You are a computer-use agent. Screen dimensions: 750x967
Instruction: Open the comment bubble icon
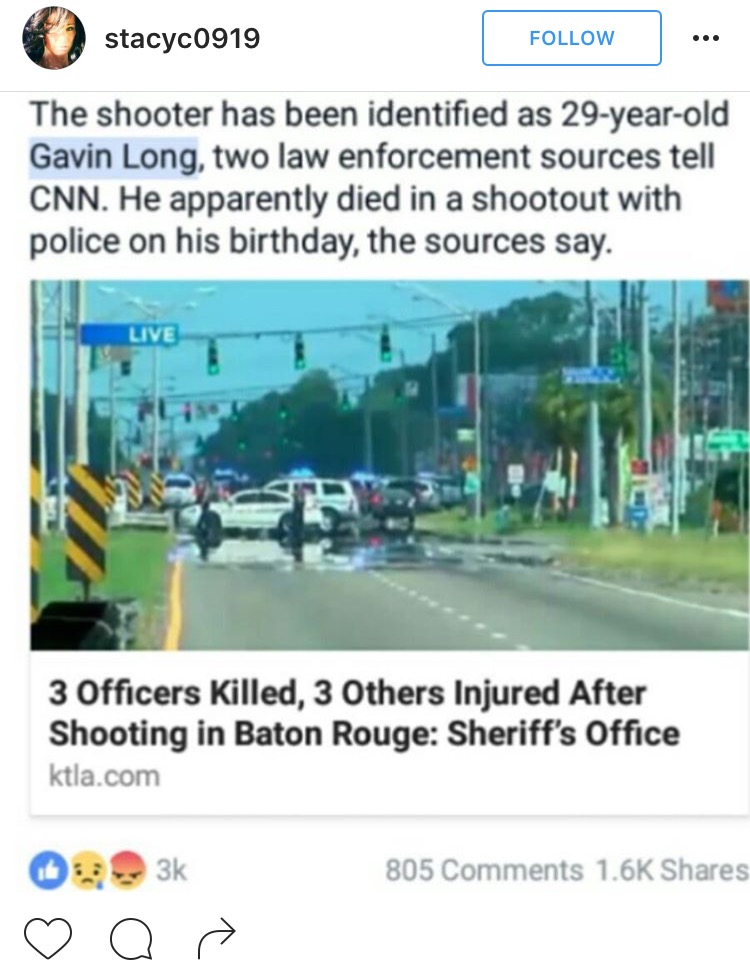pos(131,938)
